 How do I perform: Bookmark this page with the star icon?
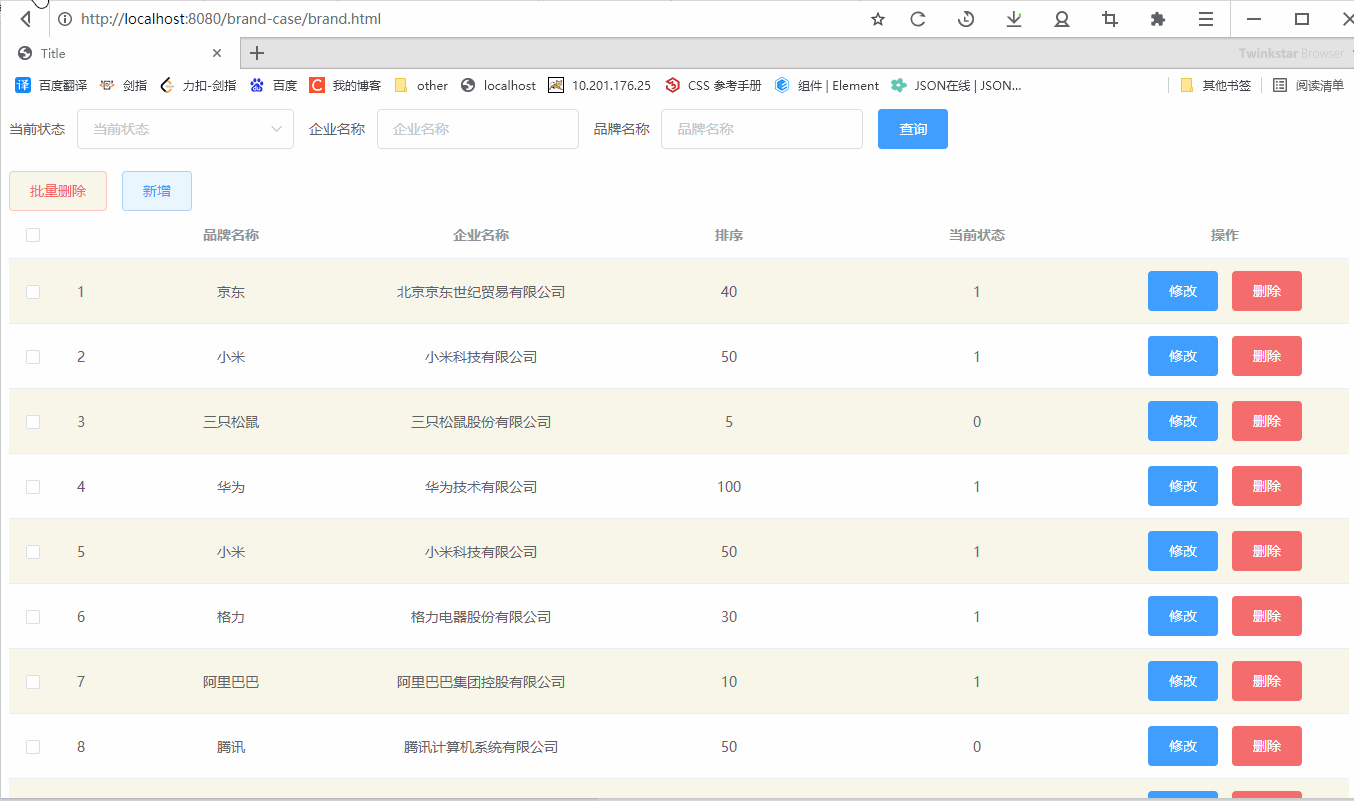(878, 19)
